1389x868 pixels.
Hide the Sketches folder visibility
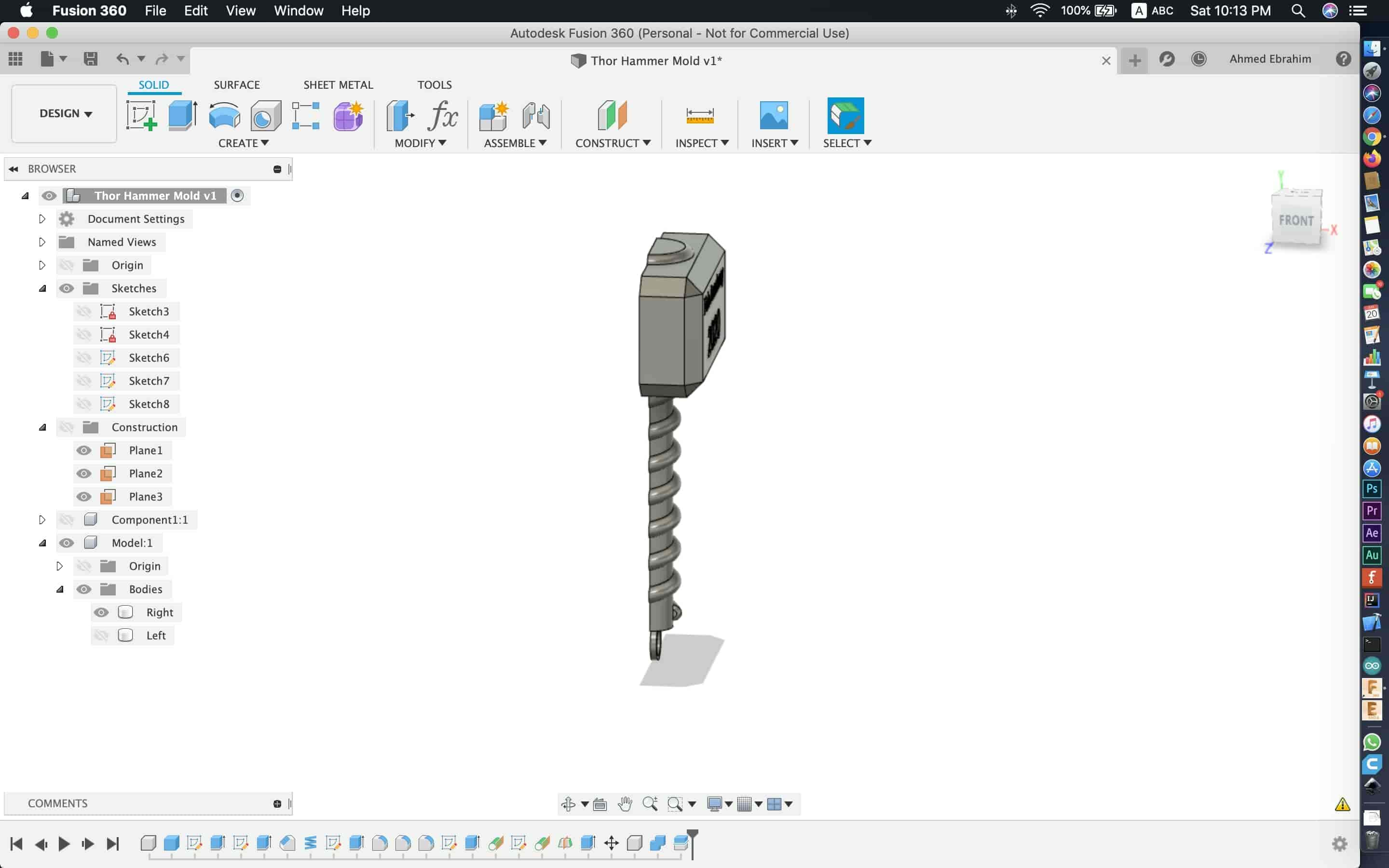click(67, 288)
